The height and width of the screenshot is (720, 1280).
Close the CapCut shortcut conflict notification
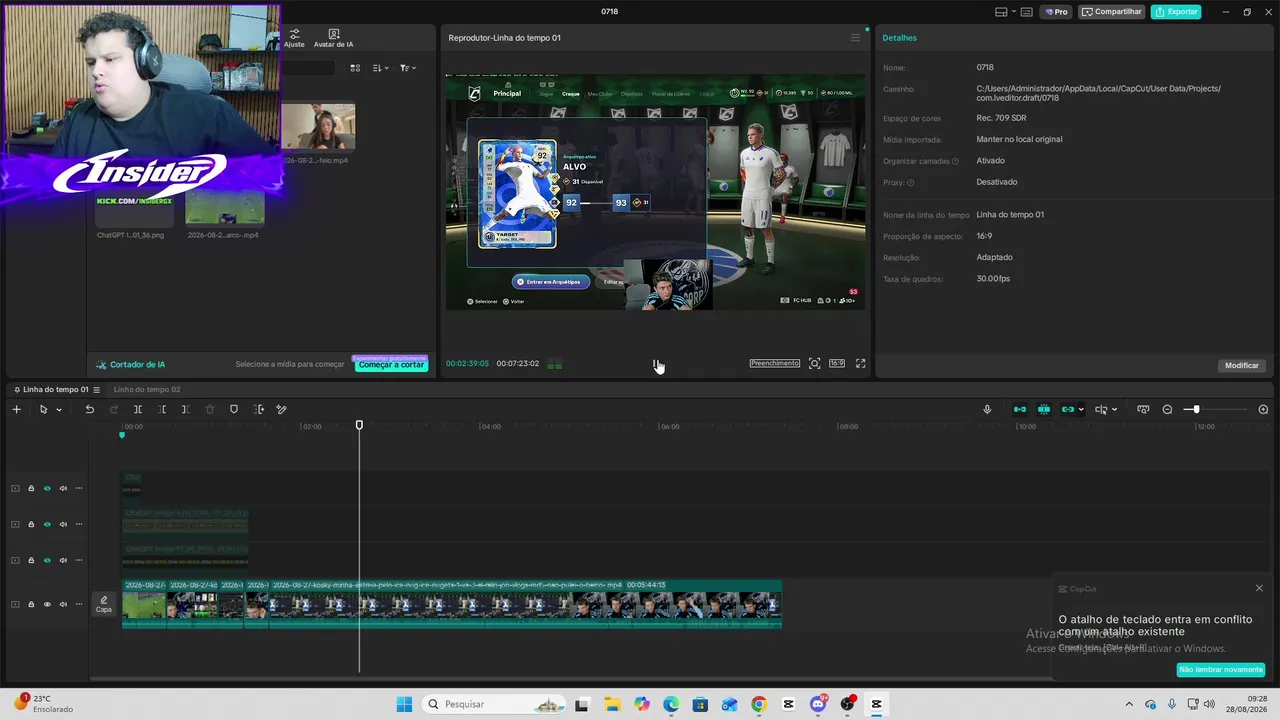click(x=1259, y=588)
